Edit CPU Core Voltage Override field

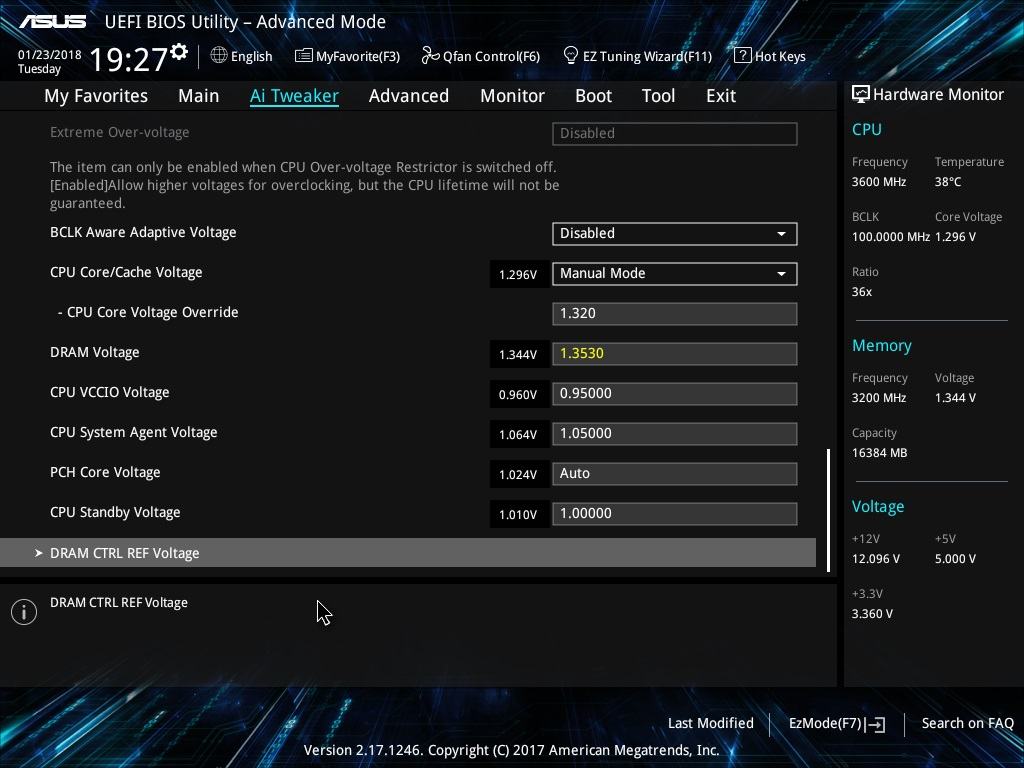point(675,313)
